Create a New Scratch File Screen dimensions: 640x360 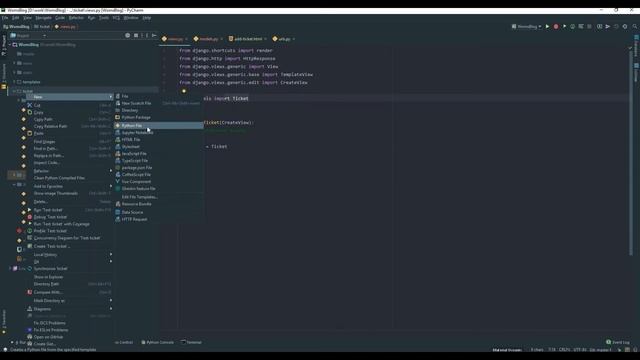pos(159,103)
